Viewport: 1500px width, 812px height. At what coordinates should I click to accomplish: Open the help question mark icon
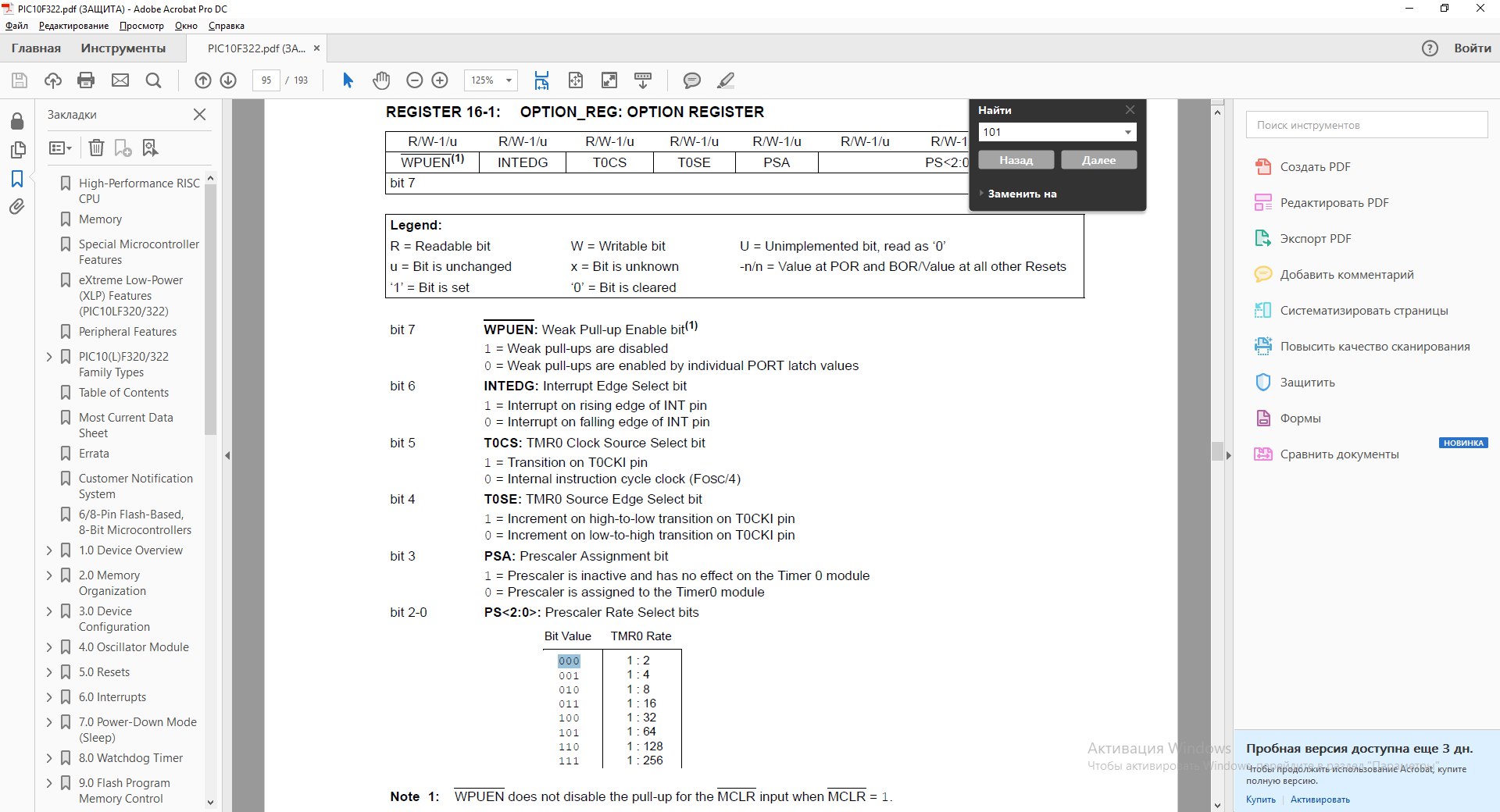point(1430,48)
